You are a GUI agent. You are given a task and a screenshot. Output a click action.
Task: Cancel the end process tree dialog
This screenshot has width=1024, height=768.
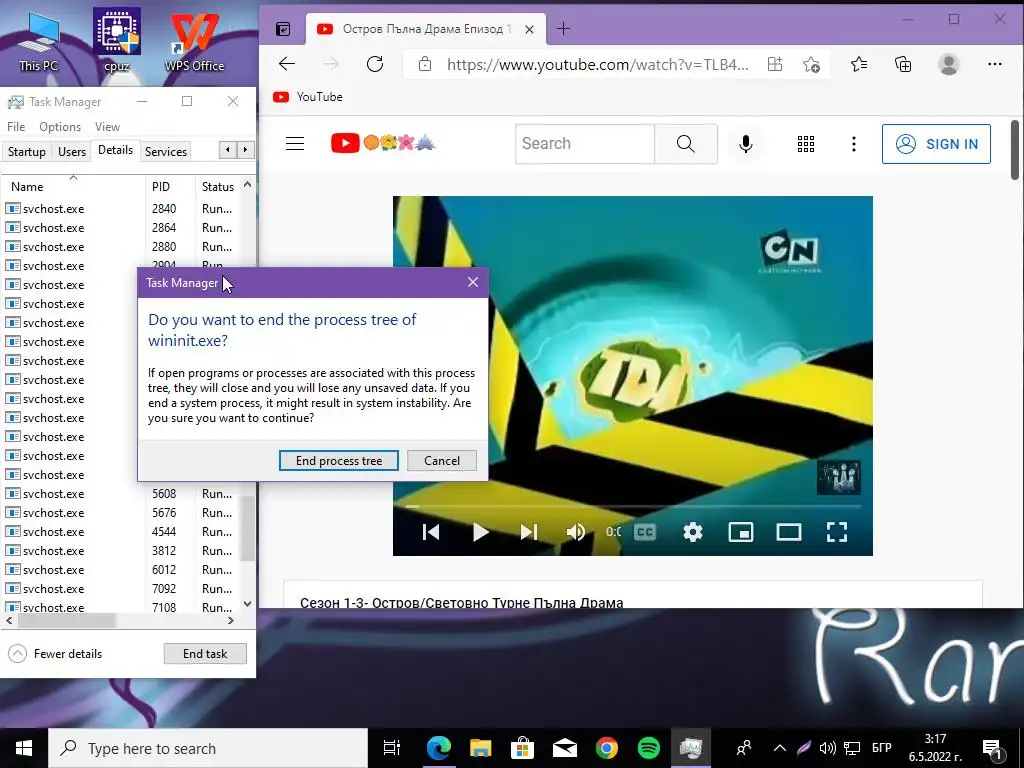(441, 460)
